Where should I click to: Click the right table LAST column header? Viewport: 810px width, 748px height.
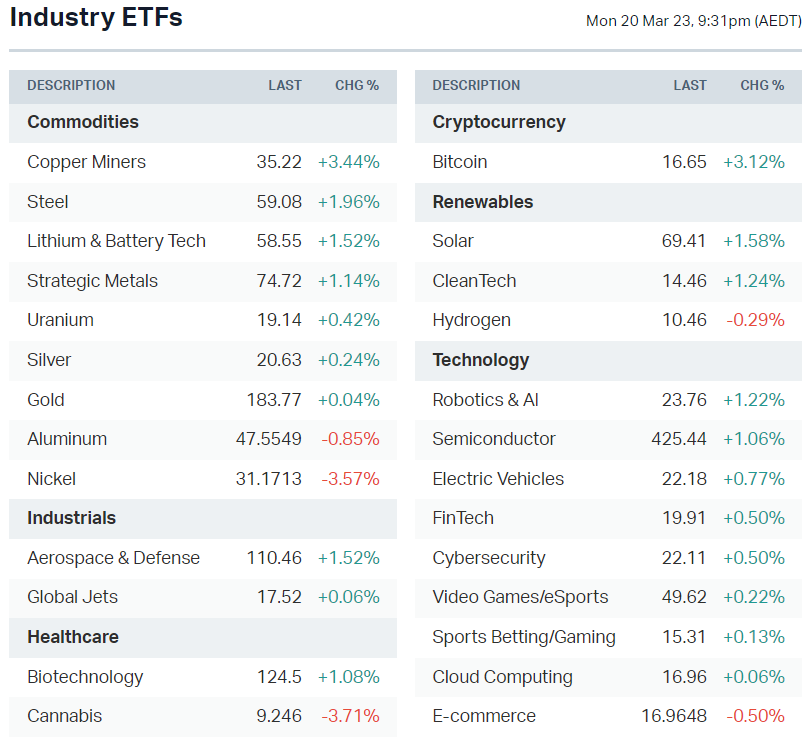690,86
